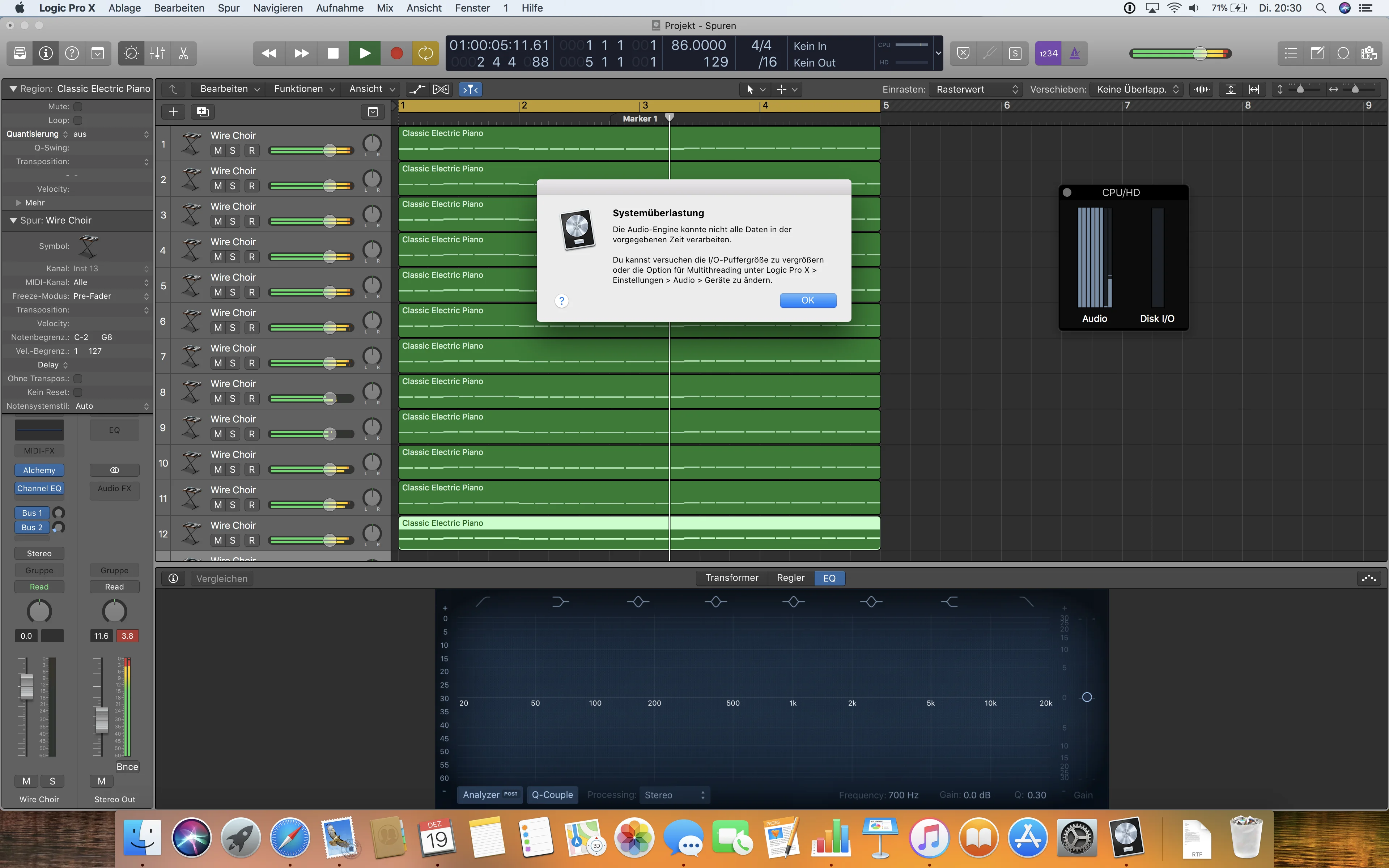Open the Library panel icon
1389x868 pixels.
coord(20,54)
